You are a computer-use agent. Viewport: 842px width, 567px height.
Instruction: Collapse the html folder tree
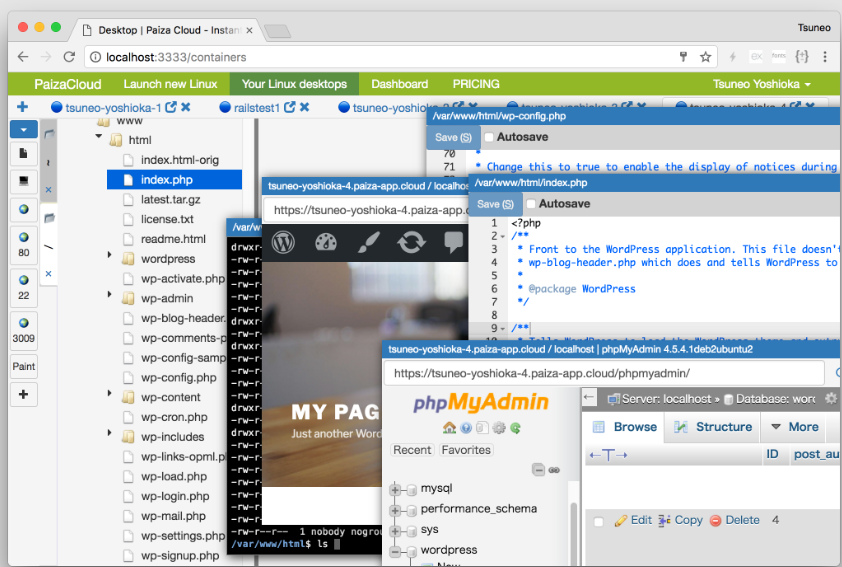(99, 136)
